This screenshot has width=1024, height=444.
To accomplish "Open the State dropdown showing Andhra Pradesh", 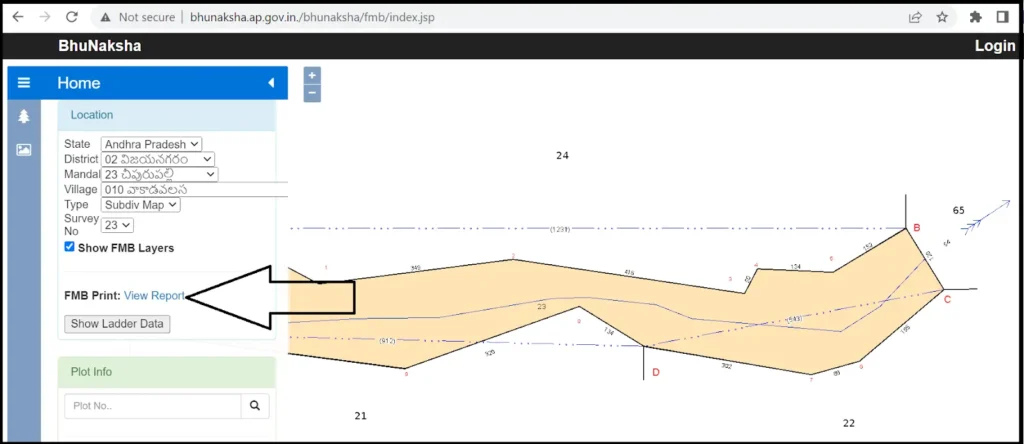I will [152, 144].
